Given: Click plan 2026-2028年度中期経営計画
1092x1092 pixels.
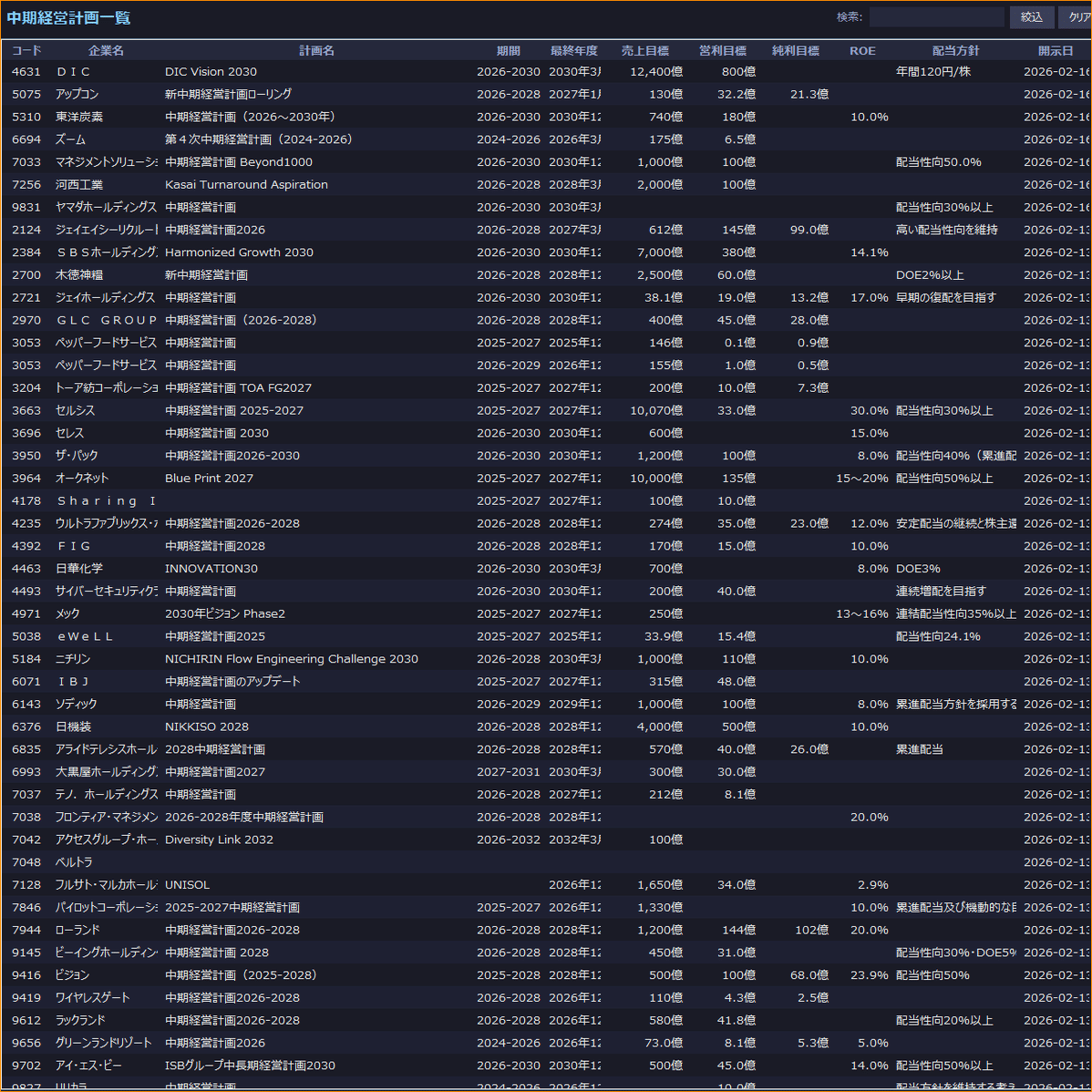Looking at the screenshot, I should (243, 817).
